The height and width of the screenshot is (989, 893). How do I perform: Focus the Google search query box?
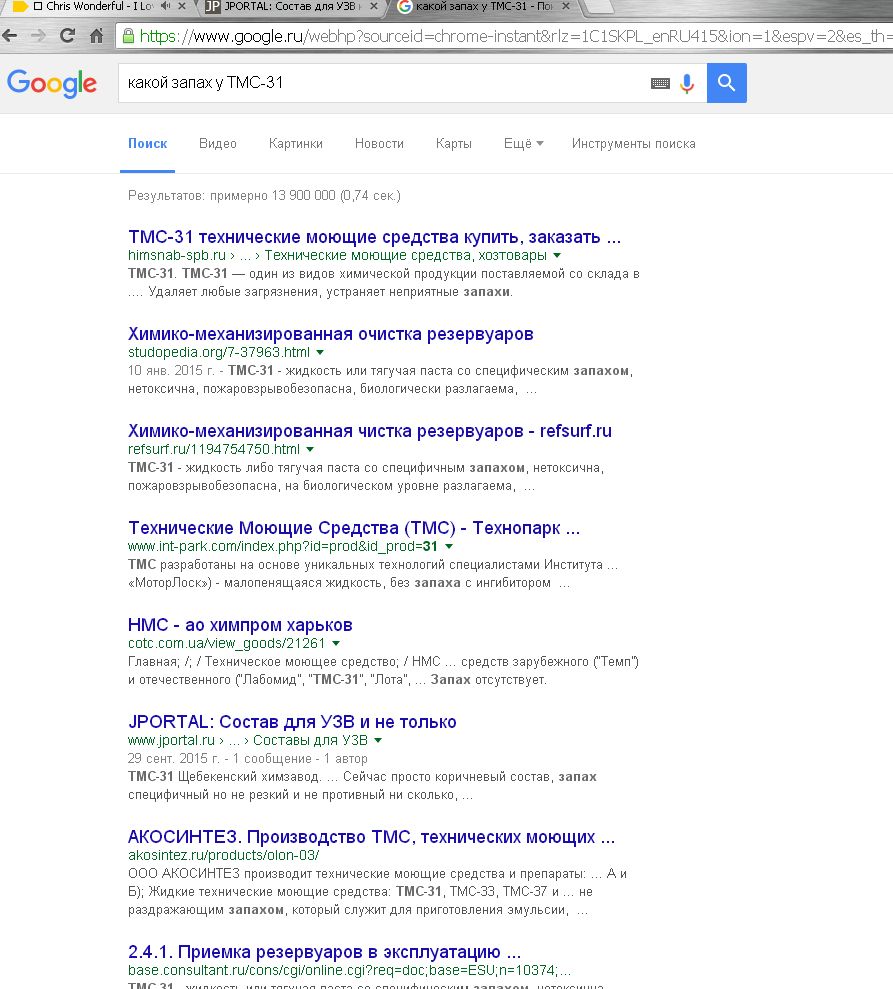click(x=385, y=83)
